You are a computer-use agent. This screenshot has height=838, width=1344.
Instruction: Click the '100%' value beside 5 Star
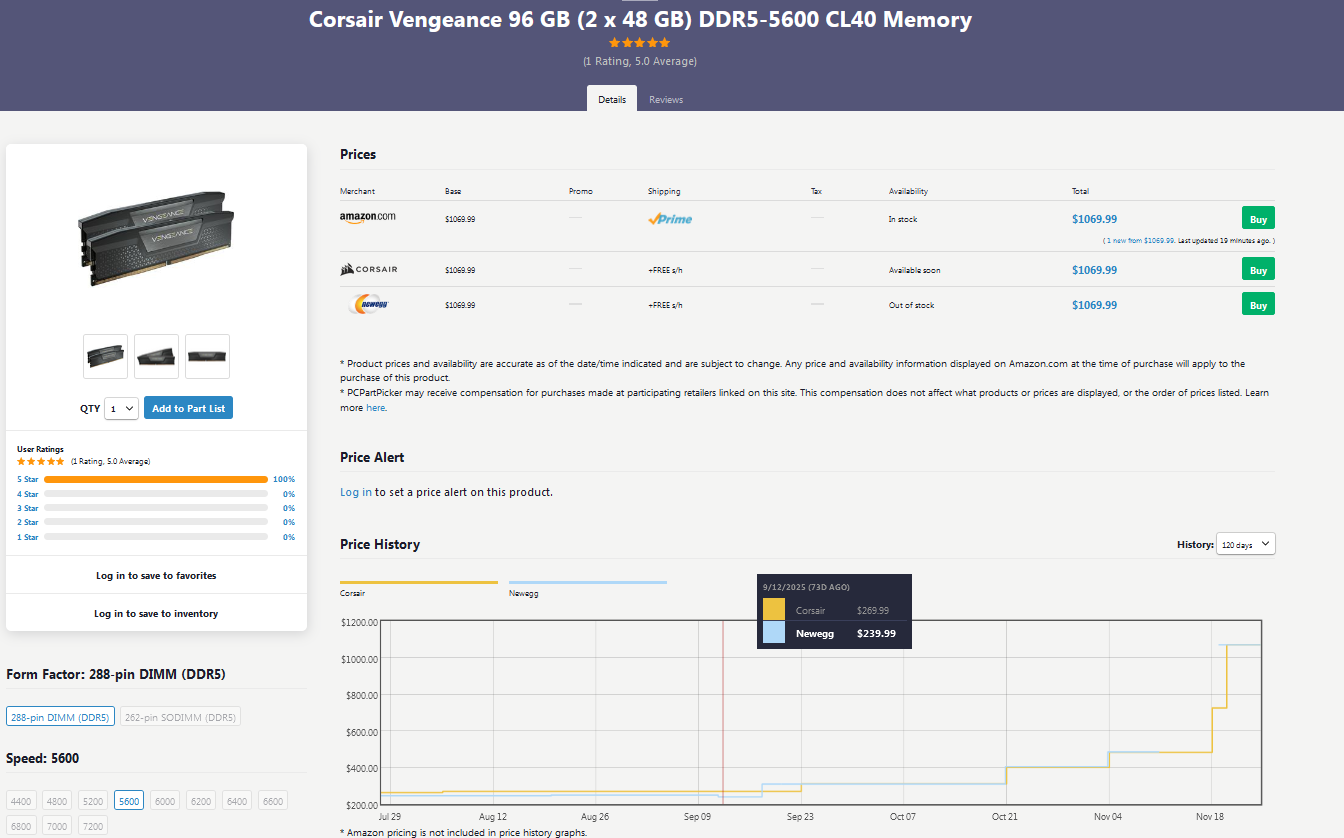[284, 480]
